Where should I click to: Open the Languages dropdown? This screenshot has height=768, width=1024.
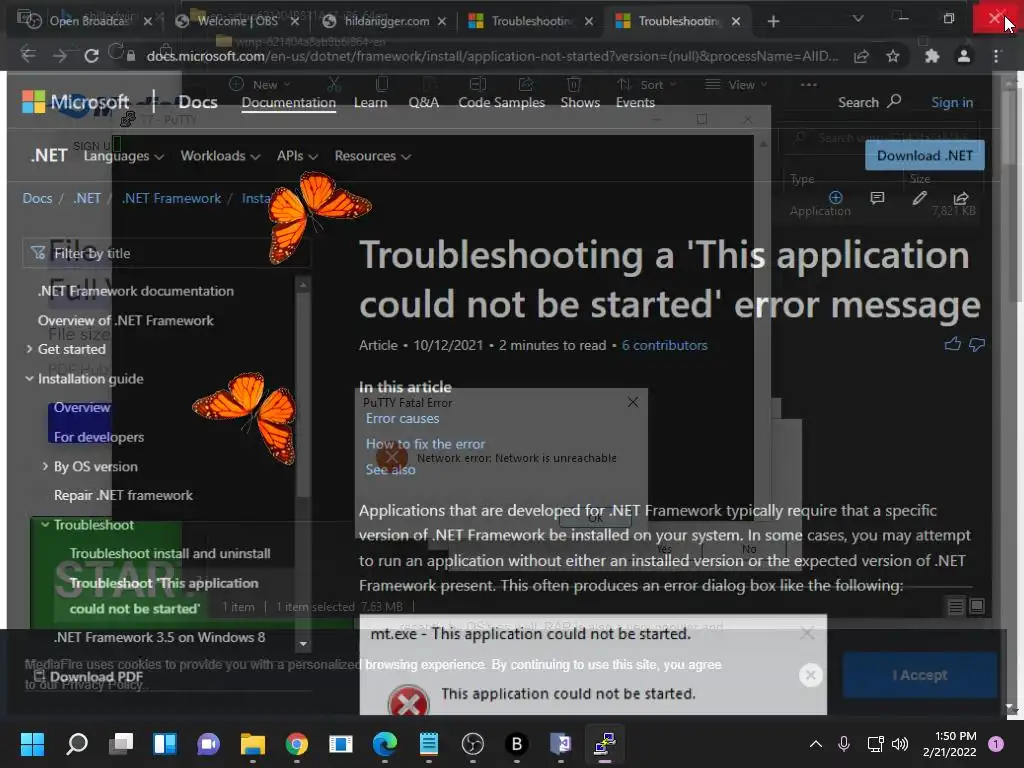123,156
